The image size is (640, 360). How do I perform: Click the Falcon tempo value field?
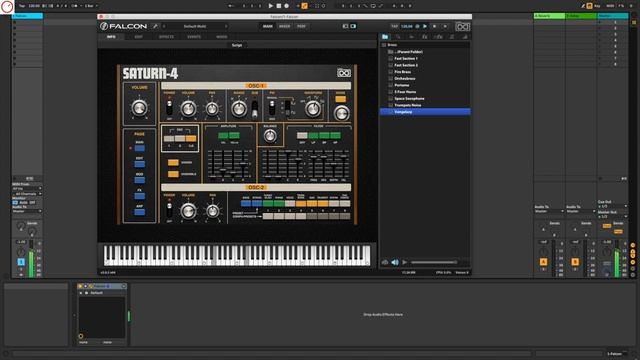tap(407, 26)
